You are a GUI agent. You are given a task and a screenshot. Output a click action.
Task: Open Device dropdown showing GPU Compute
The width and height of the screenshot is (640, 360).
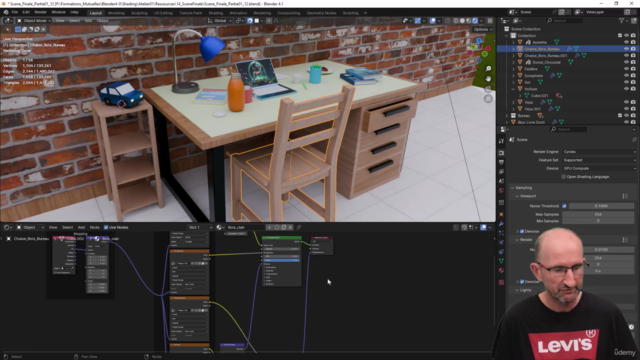[599, 168]
